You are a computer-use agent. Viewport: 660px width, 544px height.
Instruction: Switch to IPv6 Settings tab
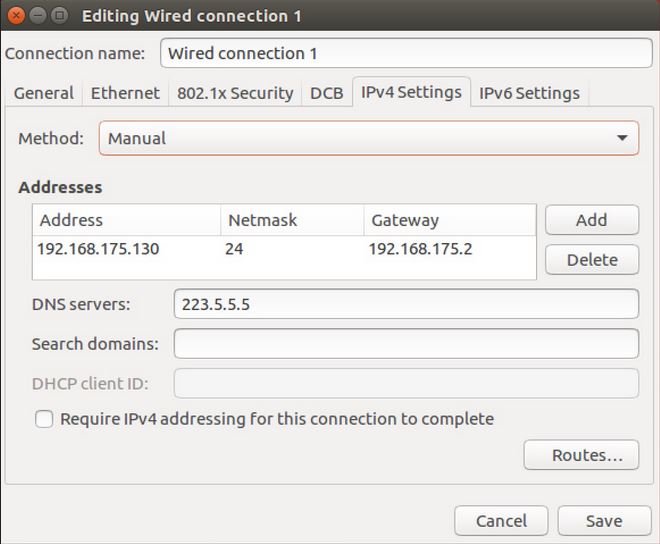point(529,93)
